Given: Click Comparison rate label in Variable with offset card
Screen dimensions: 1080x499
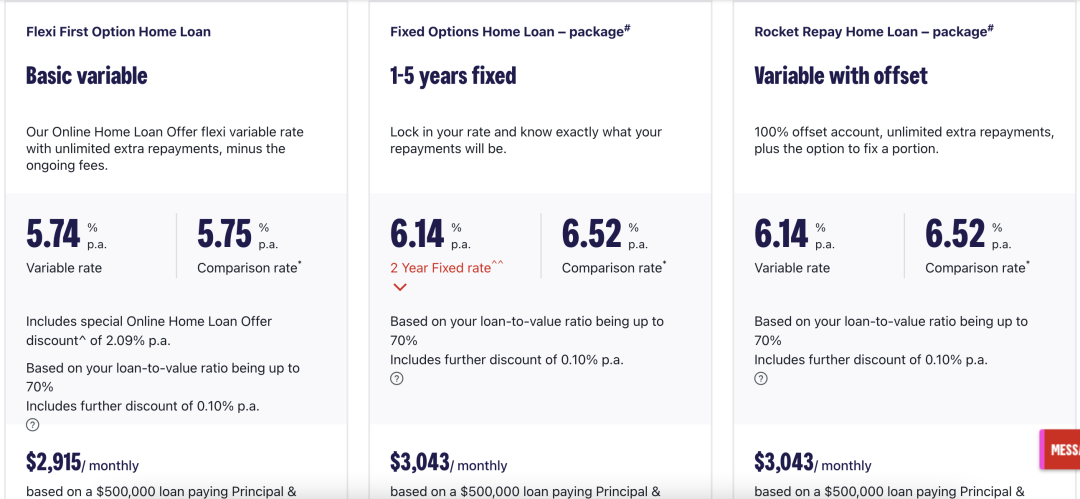Looking at the screenshot, I should (975, 268).
